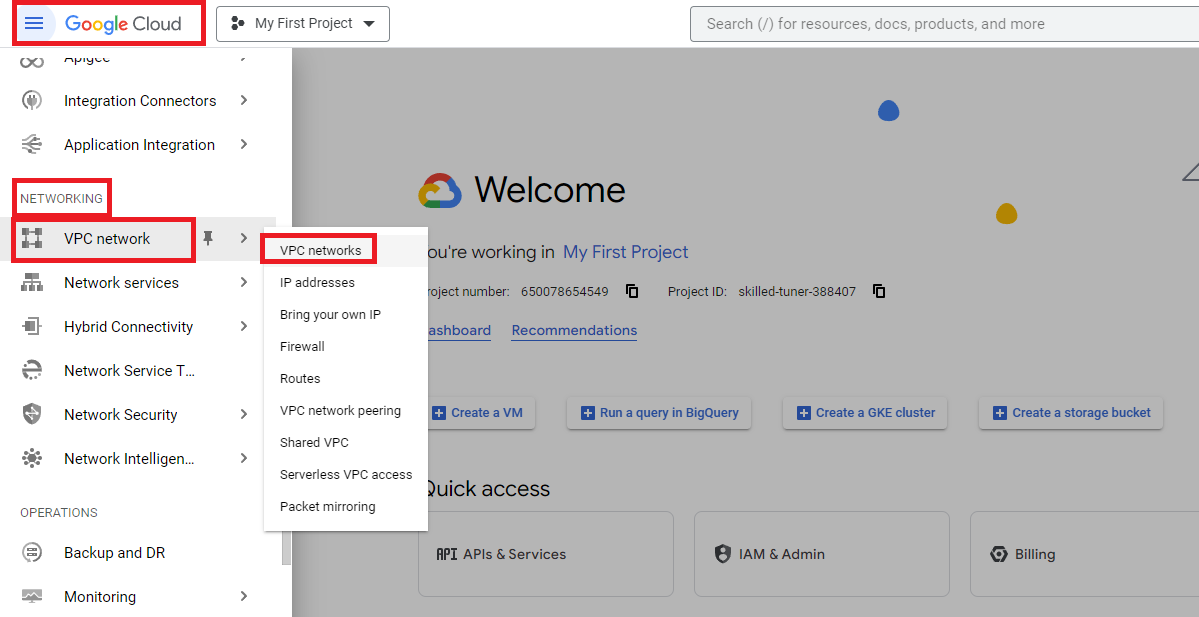Open VPC network peering menu entry

click(340, 411)
